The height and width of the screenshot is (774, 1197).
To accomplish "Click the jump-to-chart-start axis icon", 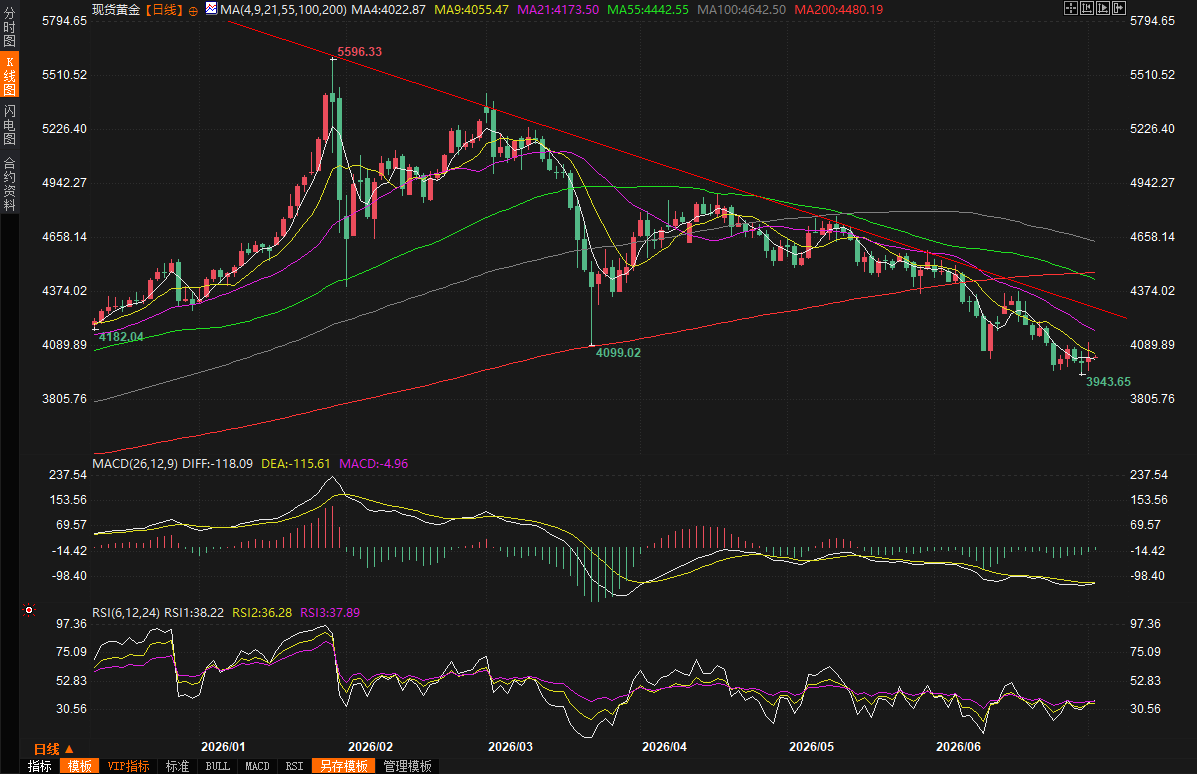I will pyautogui.click(x=1087, y=8).
